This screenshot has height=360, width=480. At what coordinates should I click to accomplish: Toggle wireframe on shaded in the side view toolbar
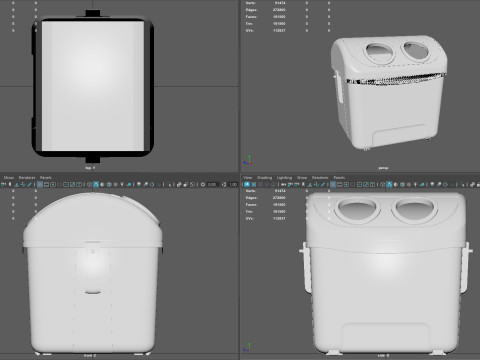[x=402, y=184]
